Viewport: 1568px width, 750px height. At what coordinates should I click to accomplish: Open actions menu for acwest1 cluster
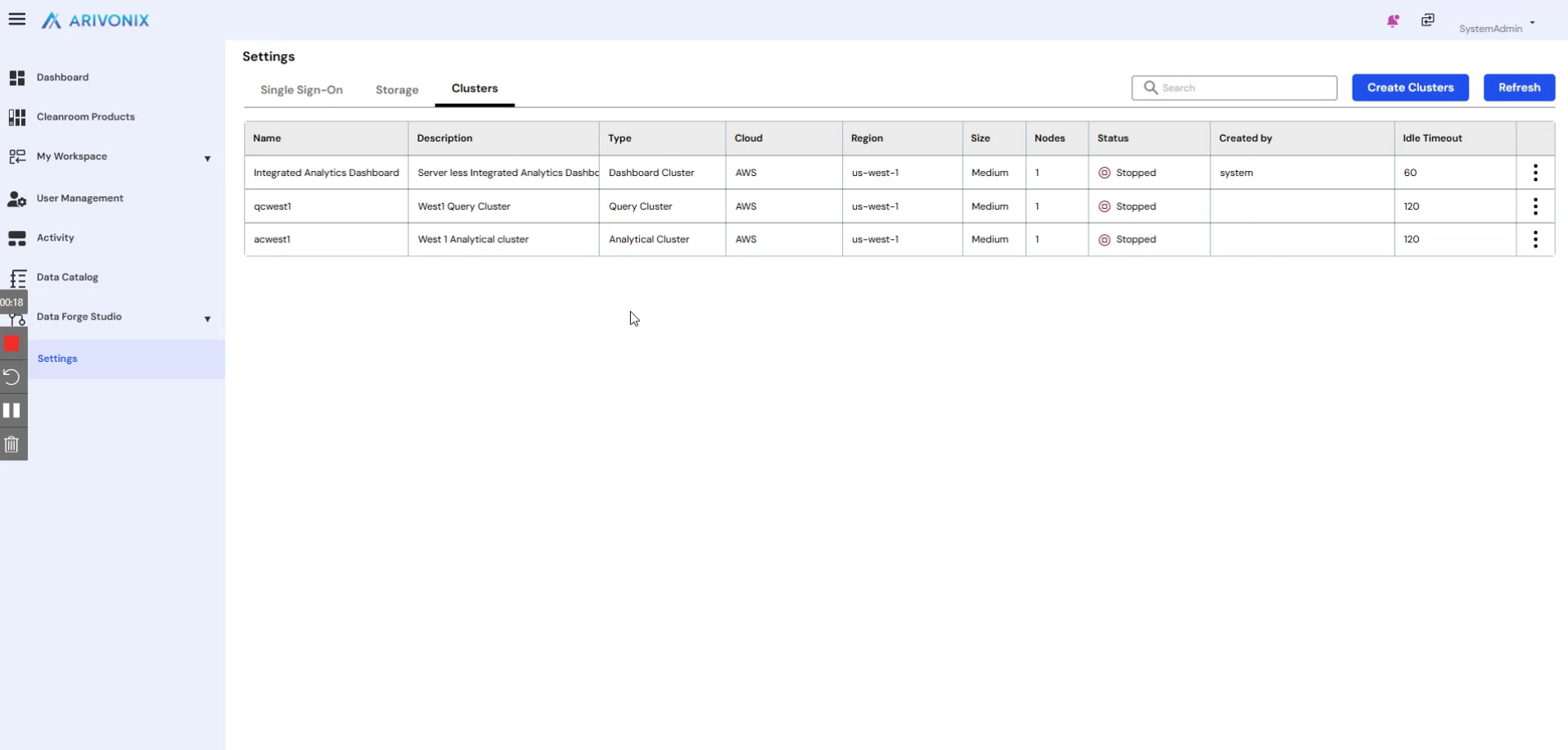tap(1534, 239)
